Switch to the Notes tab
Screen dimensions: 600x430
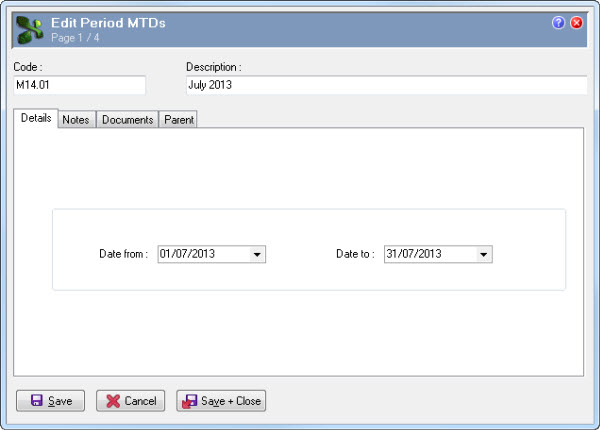76,120
